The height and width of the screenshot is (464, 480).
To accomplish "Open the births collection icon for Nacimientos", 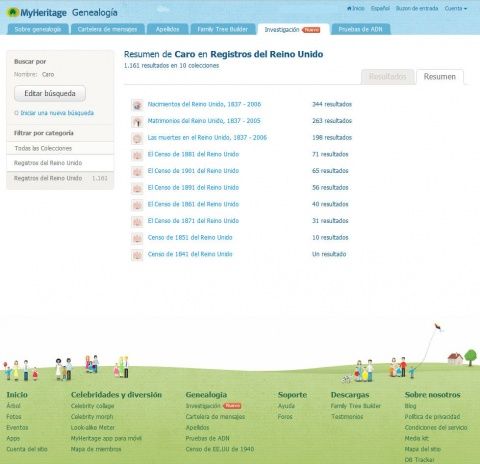I will 137,105.
